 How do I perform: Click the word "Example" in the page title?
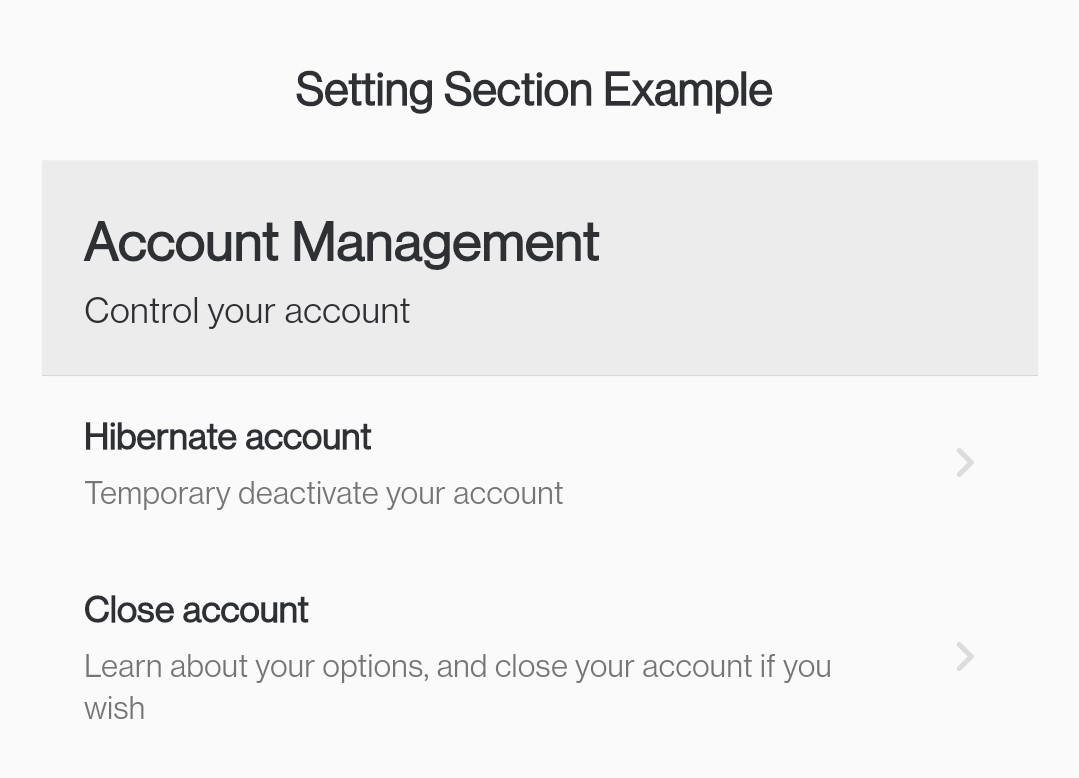(x=687, y=90)
